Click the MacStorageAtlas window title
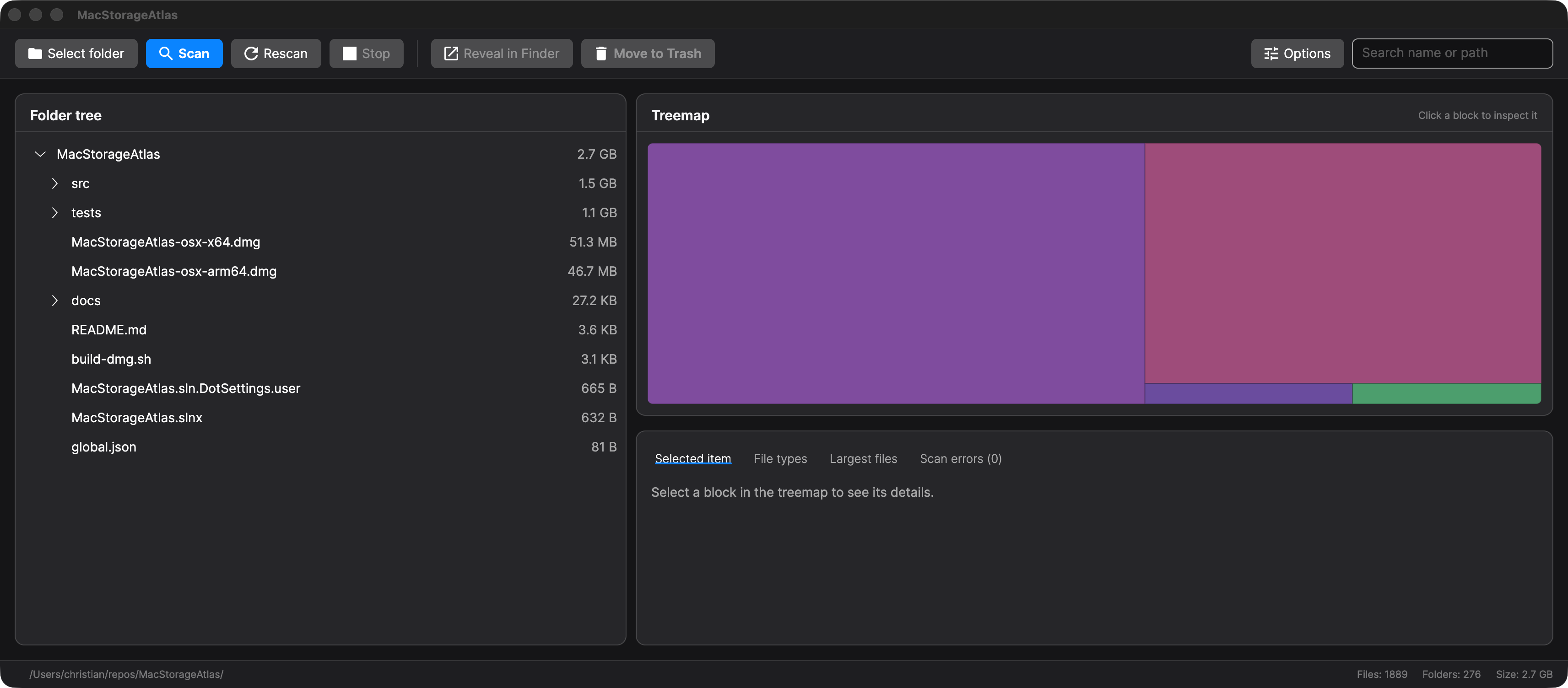The height and width of the screenshot is (688, 1568). tap(127, 15)
